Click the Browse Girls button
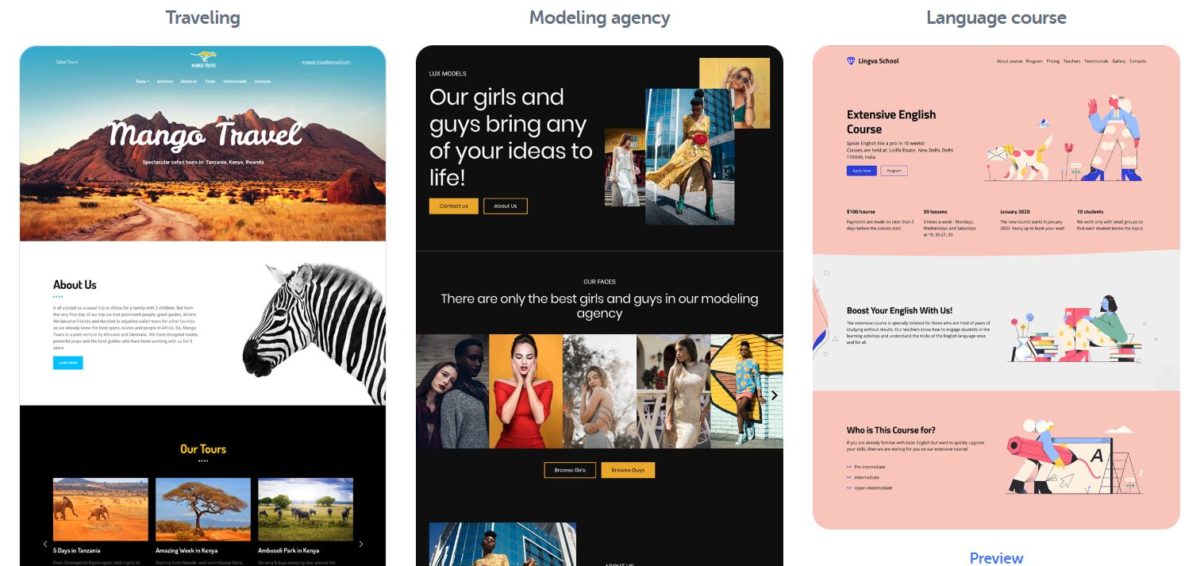This screenshot has height=566, width=1200. tap(570, 470)
